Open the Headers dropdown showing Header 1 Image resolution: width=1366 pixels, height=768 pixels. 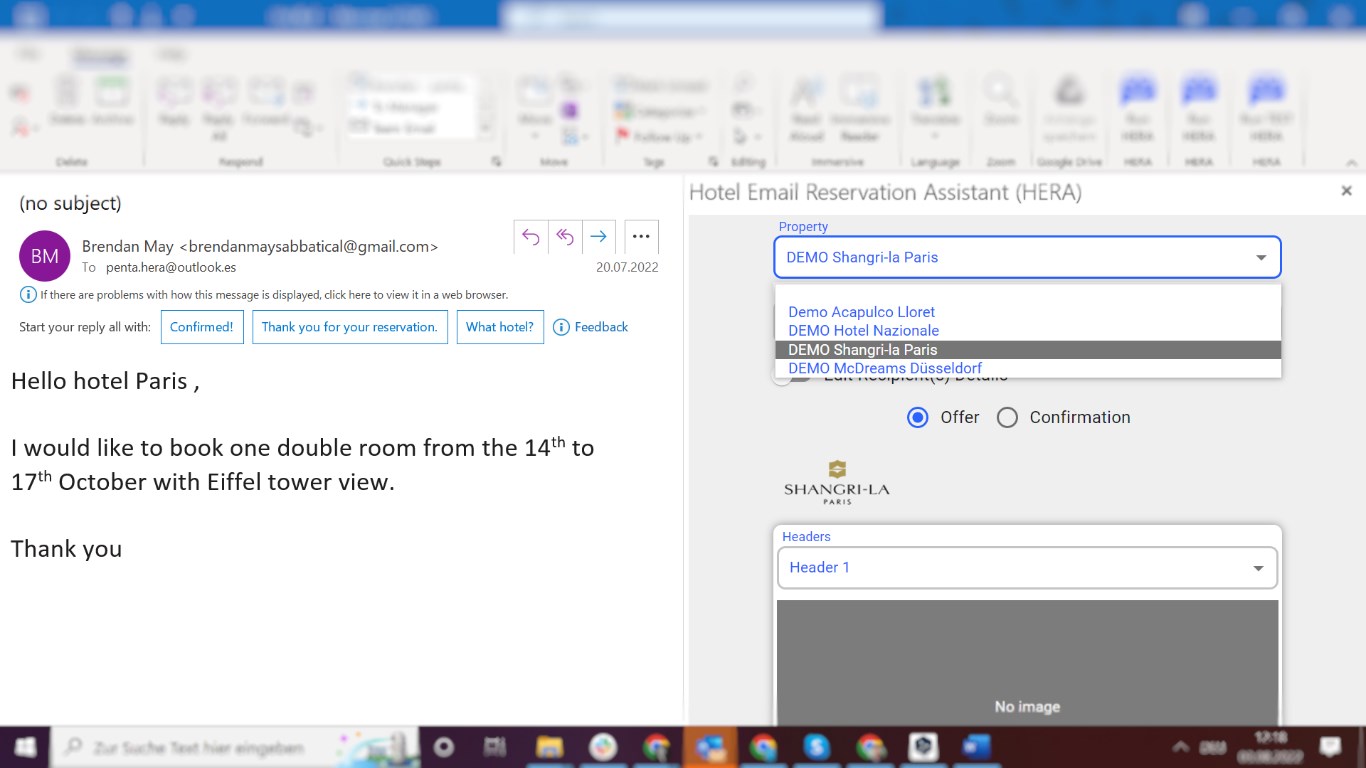click(x=1027, y=567)
